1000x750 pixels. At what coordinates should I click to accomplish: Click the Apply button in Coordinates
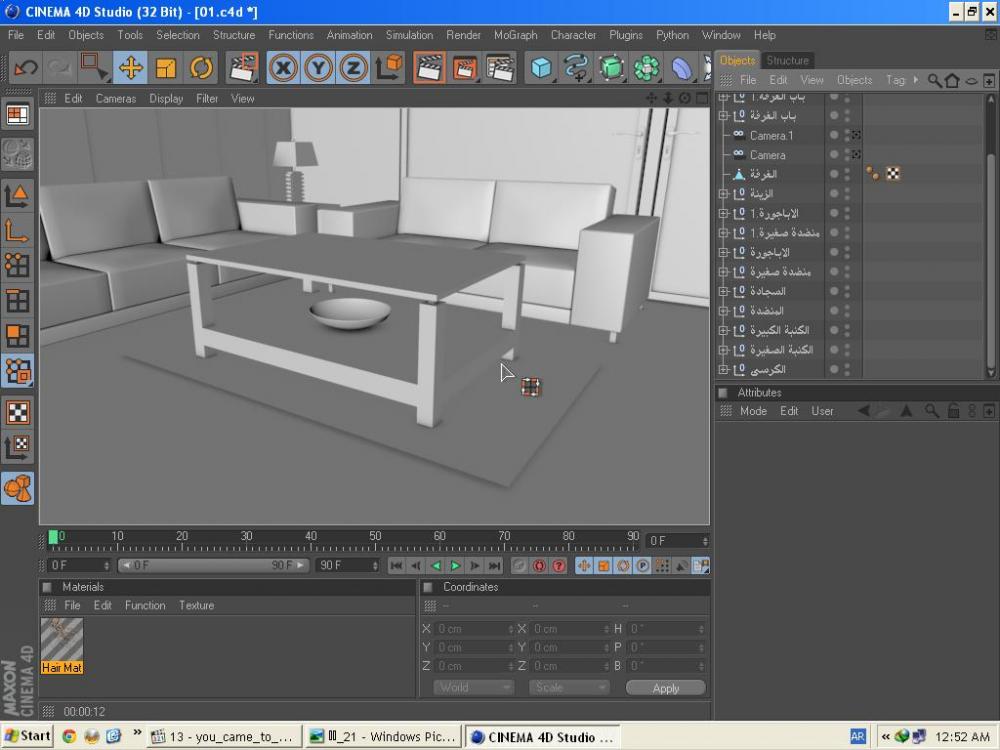click(665, 688)
